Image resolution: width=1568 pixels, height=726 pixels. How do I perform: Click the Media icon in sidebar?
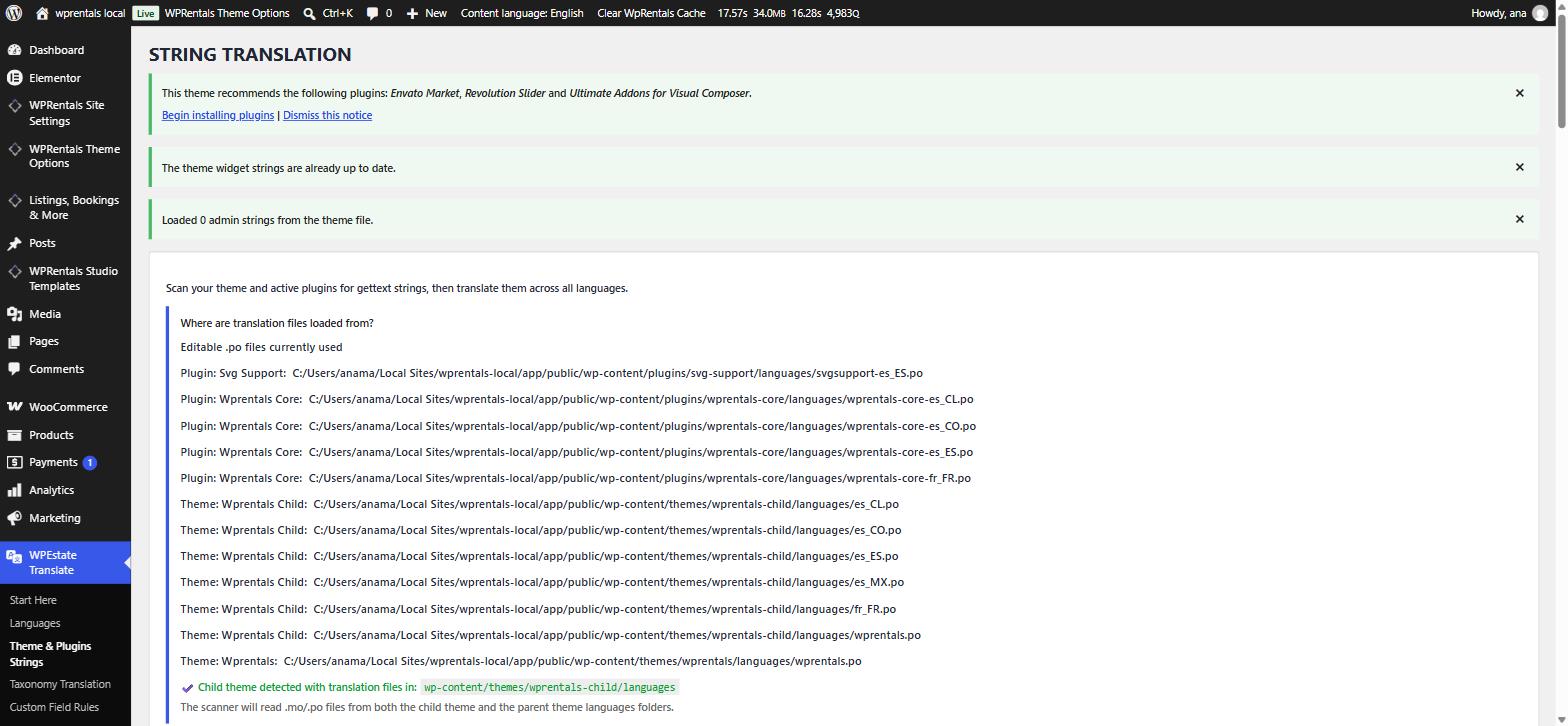pyautogui.click(x=14, y=314)
